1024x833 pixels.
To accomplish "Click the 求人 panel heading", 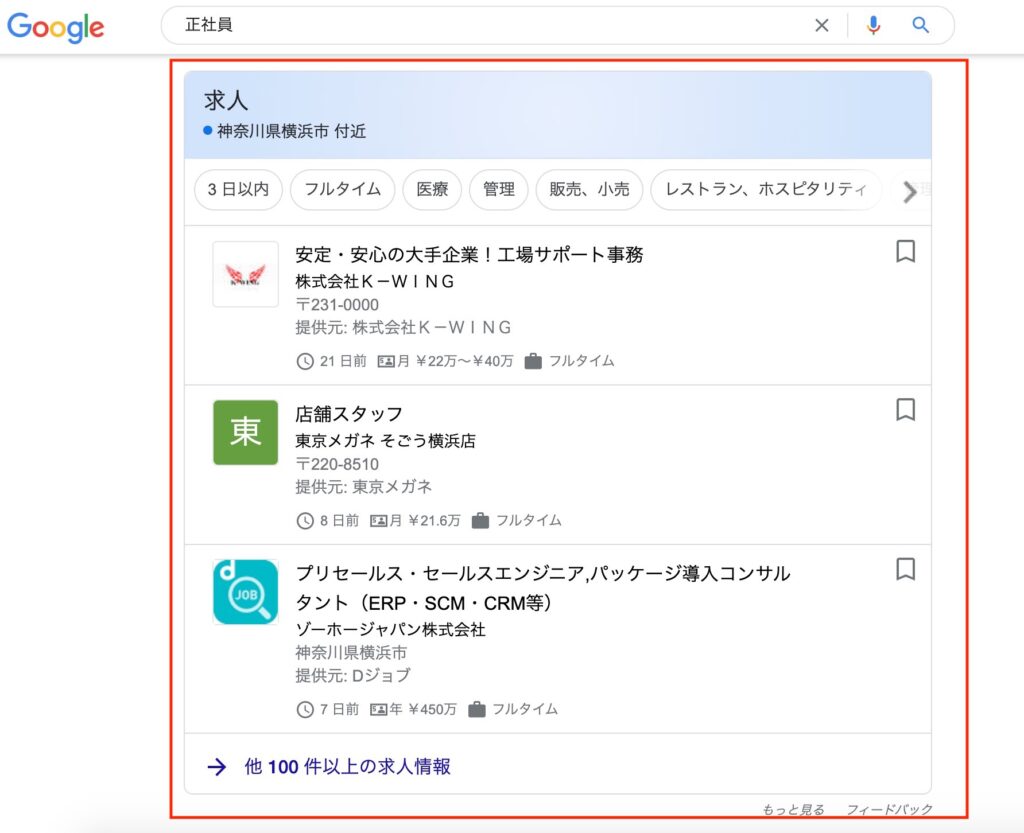I will point(226,101).
